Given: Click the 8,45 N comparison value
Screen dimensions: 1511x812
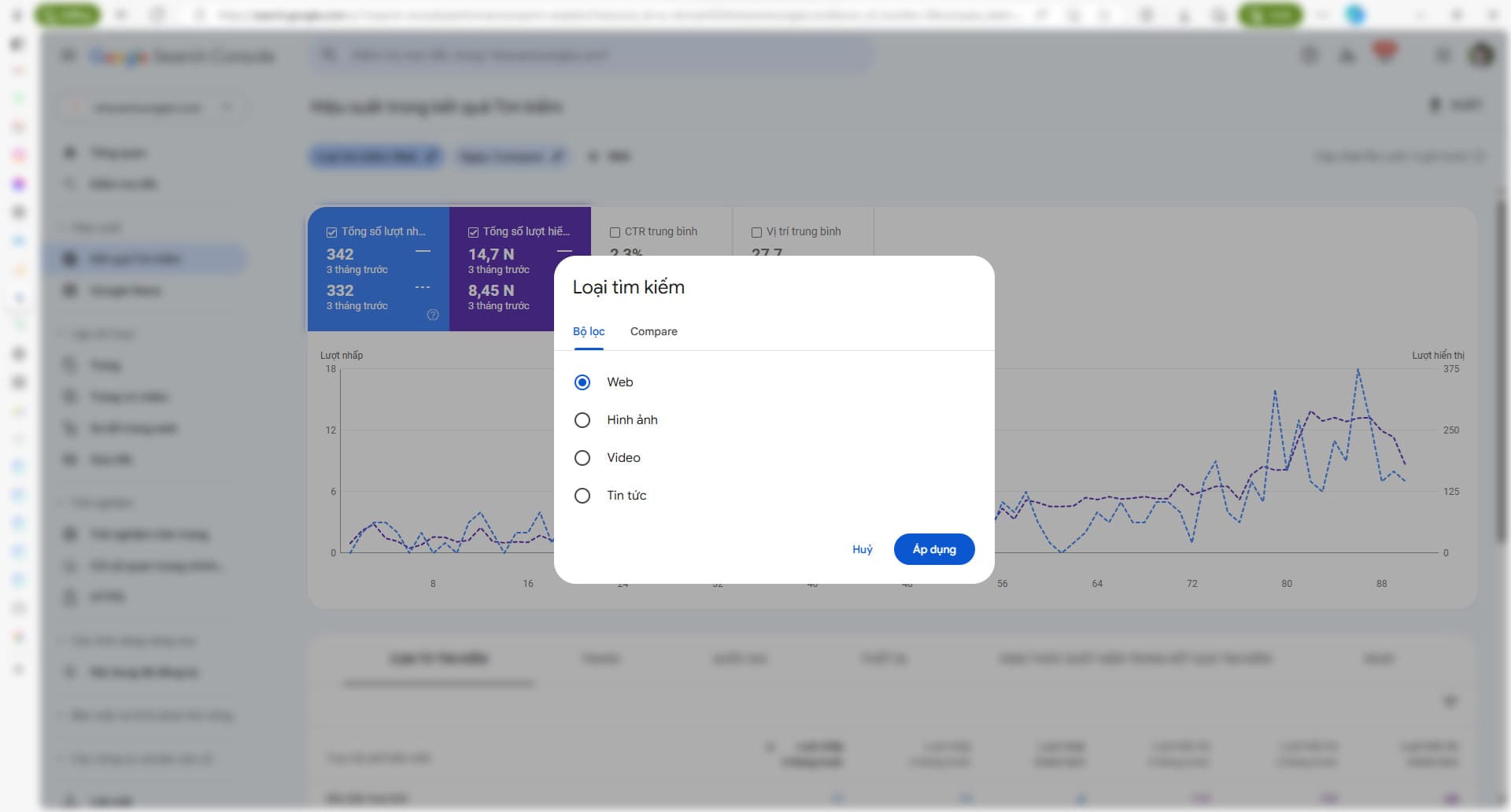Looking at the screenshot, I should click(x=491, y=290).
